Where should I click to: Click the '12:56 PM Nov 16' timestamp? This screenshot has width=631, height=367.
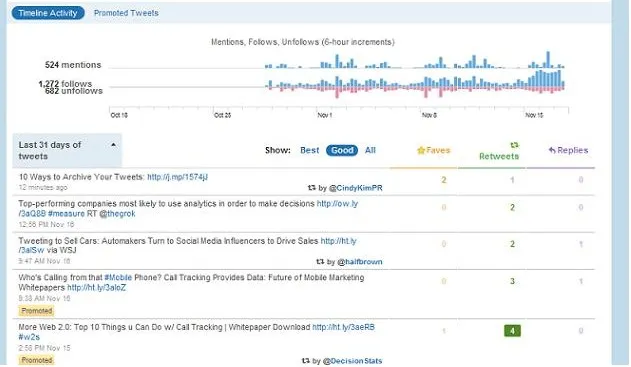46,224
